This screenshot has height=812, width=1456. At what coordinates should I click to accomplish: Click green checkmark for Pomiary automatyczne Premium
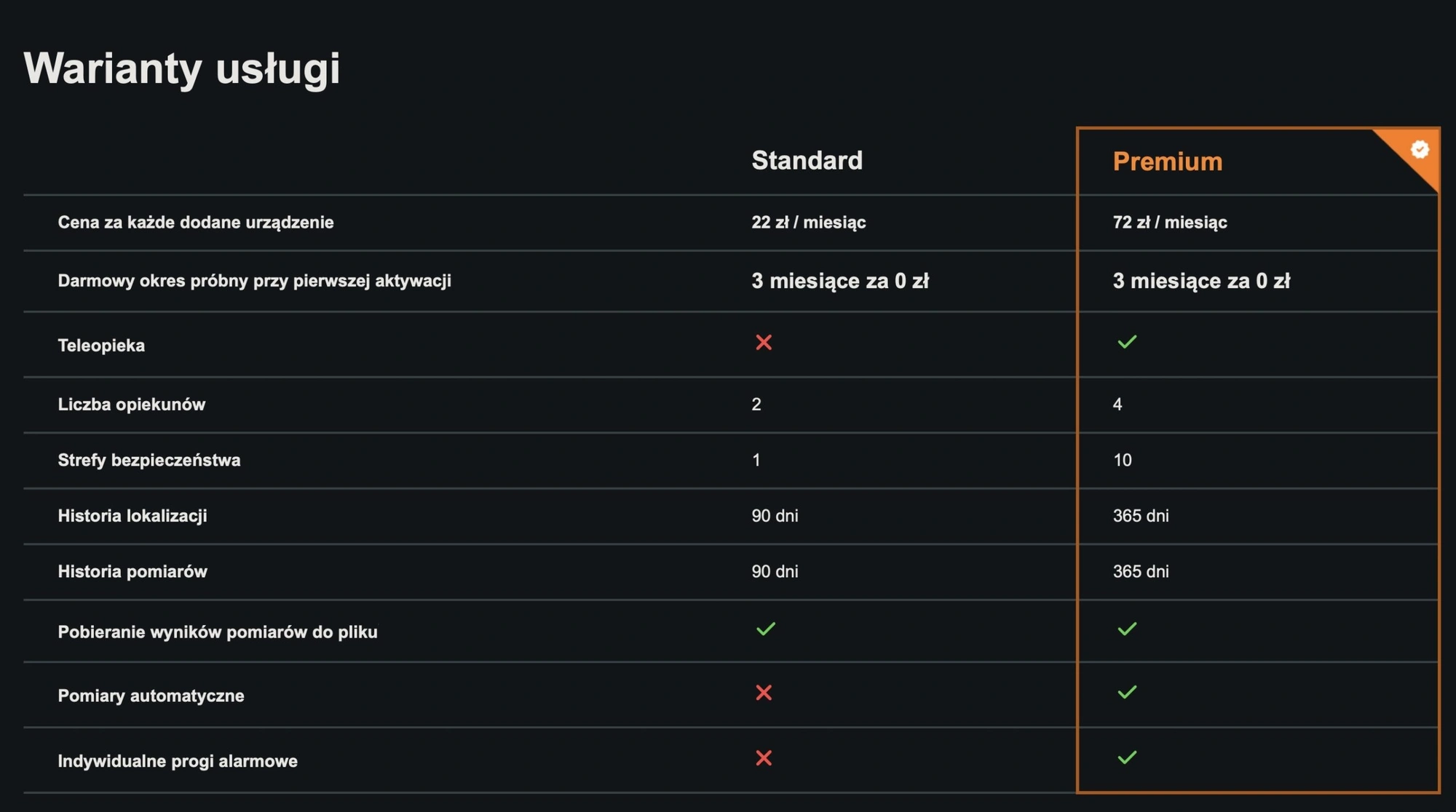pyautogui.click(x=1127, y=692)
